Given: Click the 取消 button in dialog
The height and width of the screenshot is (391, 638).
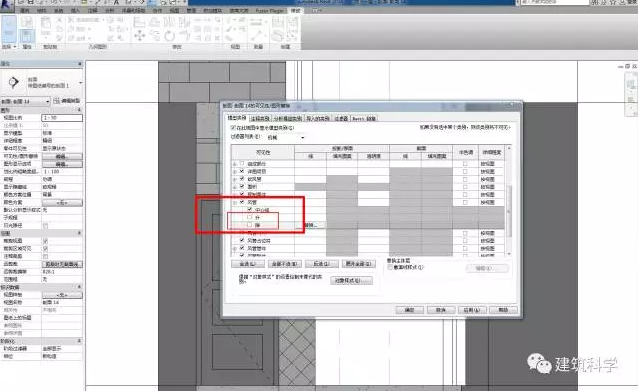Looking at the screenshot, I should pyautogui.click(x=441, y=310).
